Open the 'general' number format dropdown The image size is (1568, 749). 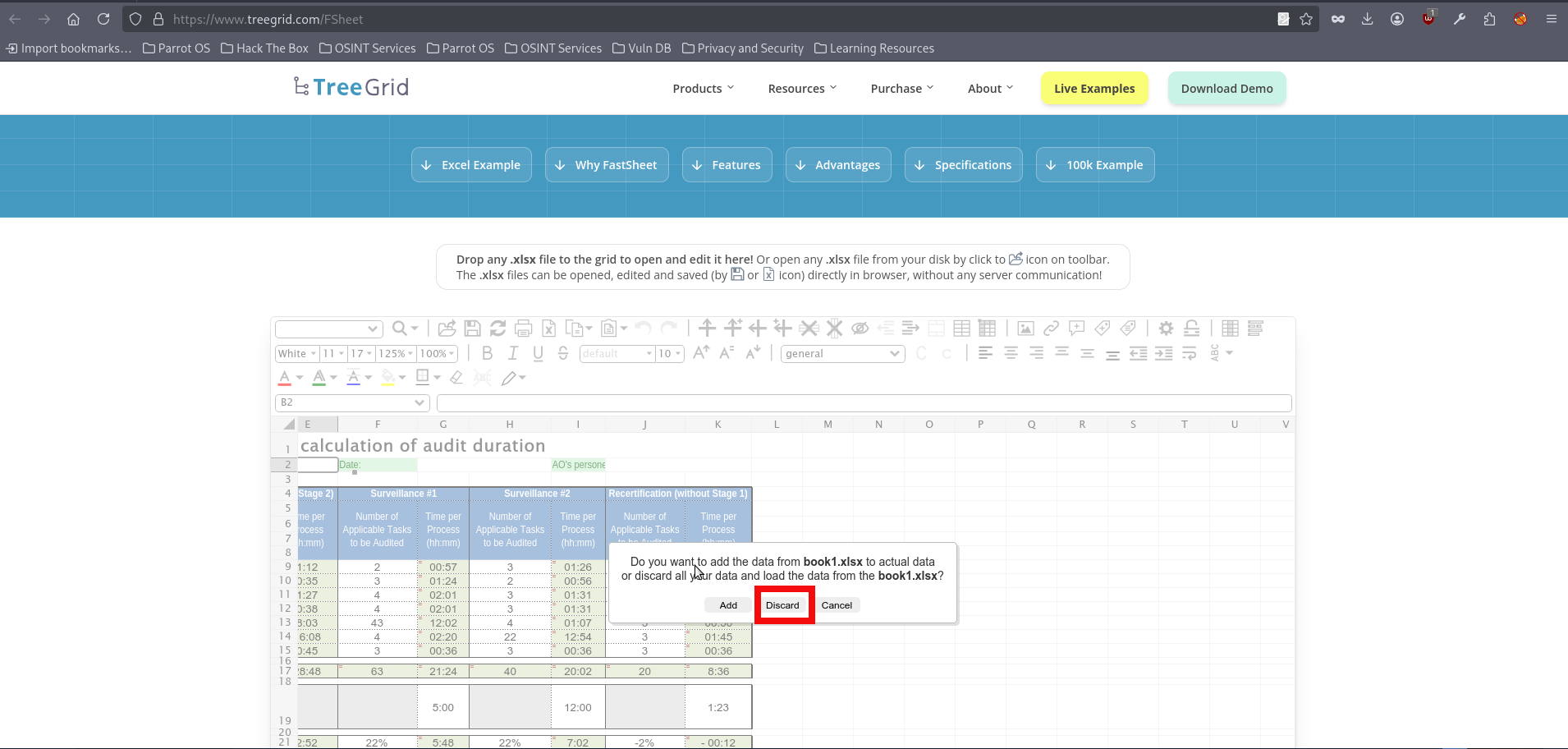click(x=842, y=353)
